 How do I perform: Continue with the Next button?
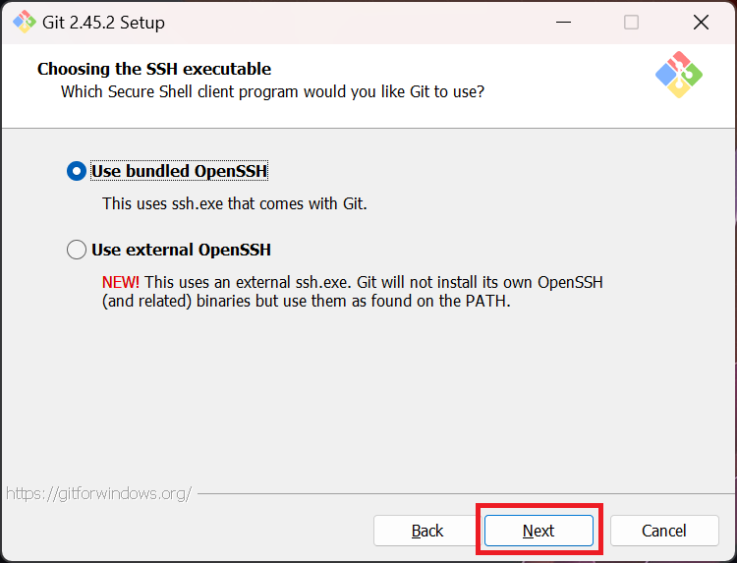(x=539, y=531)
